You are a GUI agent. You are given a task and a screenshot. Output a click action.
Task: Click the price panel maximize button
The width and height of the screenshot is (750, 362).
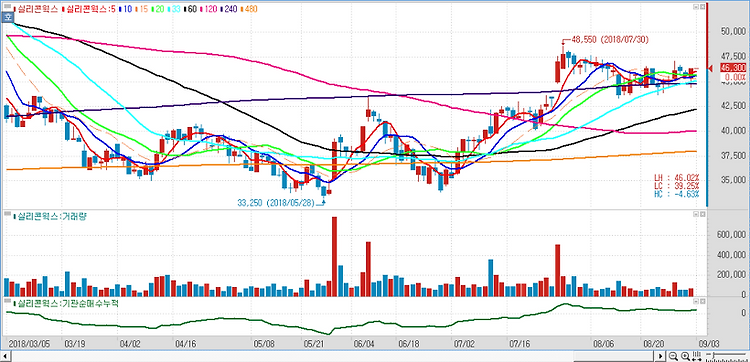pyautogui.click(x=702, y=7)
